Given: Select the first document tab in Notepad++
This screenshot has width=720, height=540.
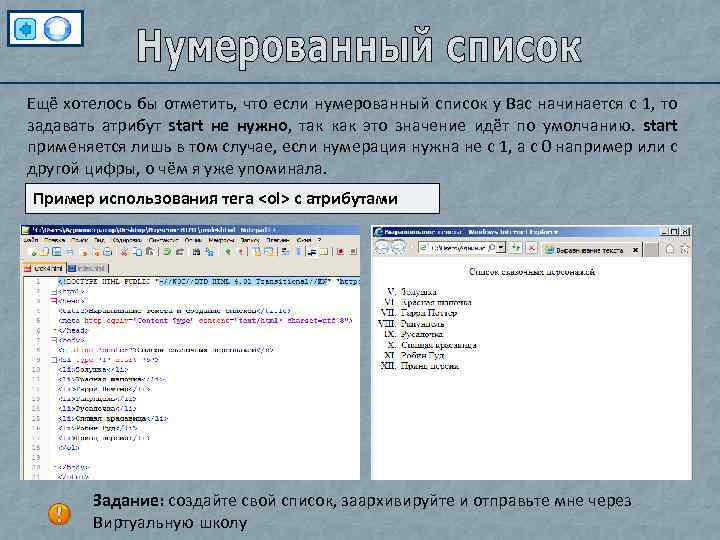Looking at the screenshot, I should (x=44, y=268).
